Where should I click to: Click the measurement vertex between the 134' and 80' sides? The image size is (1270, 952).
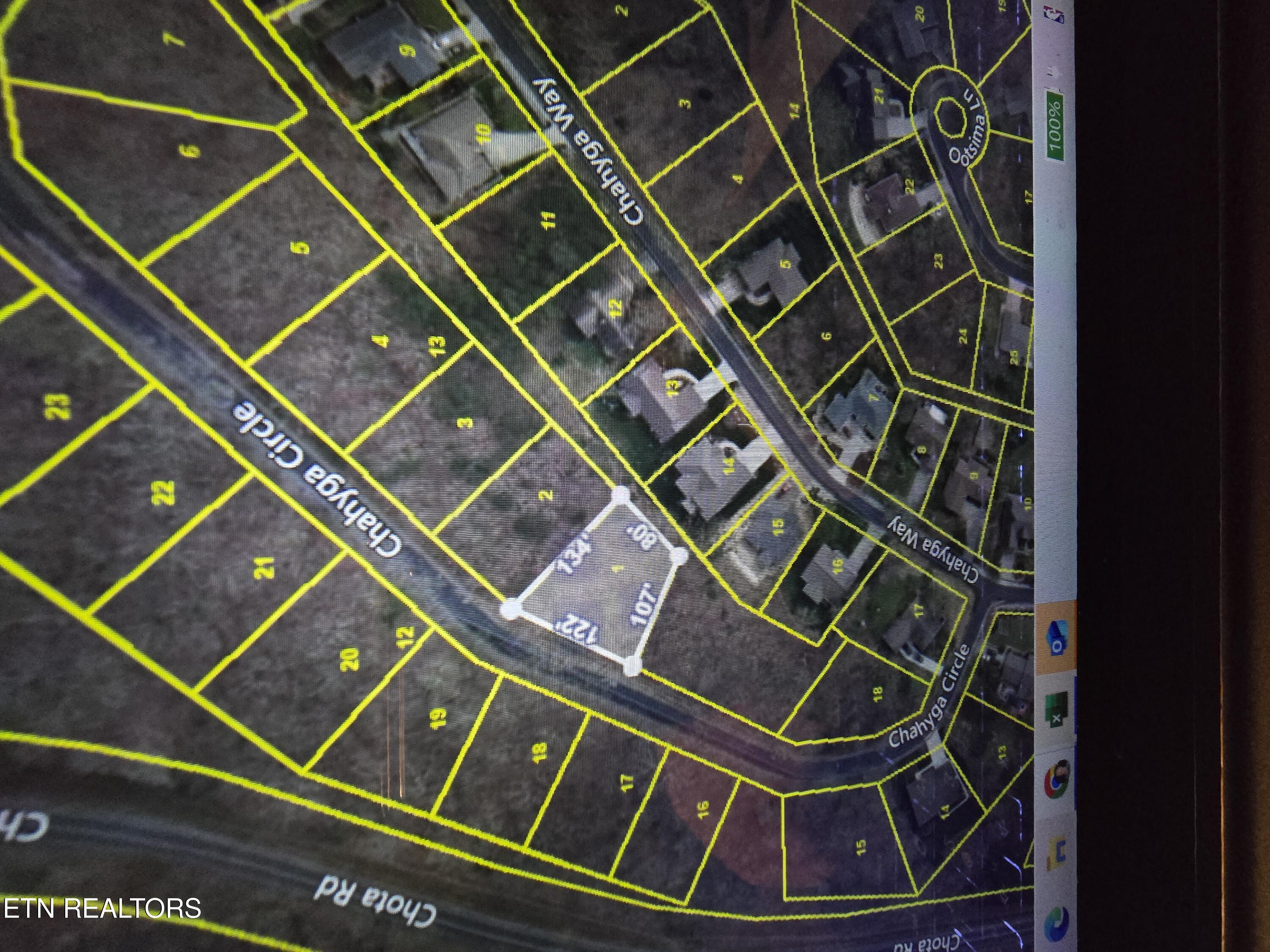(621, 495)
